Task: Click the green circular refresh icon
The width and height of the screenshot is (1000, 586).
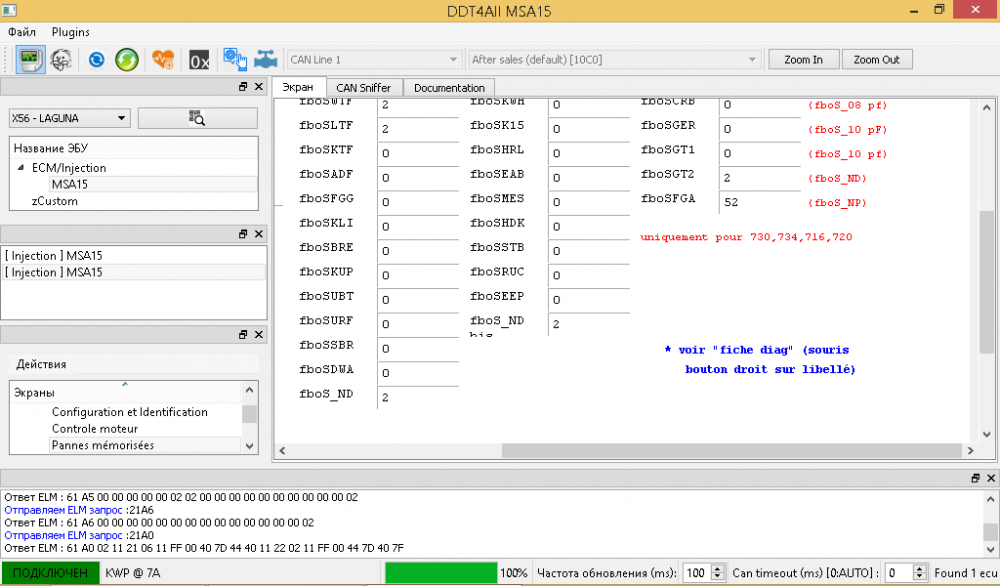Action: tap(127, 60)
